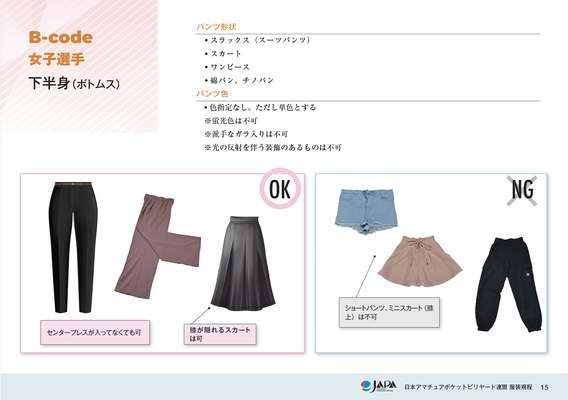Click the センタープレス note label

tap(95, 332)
